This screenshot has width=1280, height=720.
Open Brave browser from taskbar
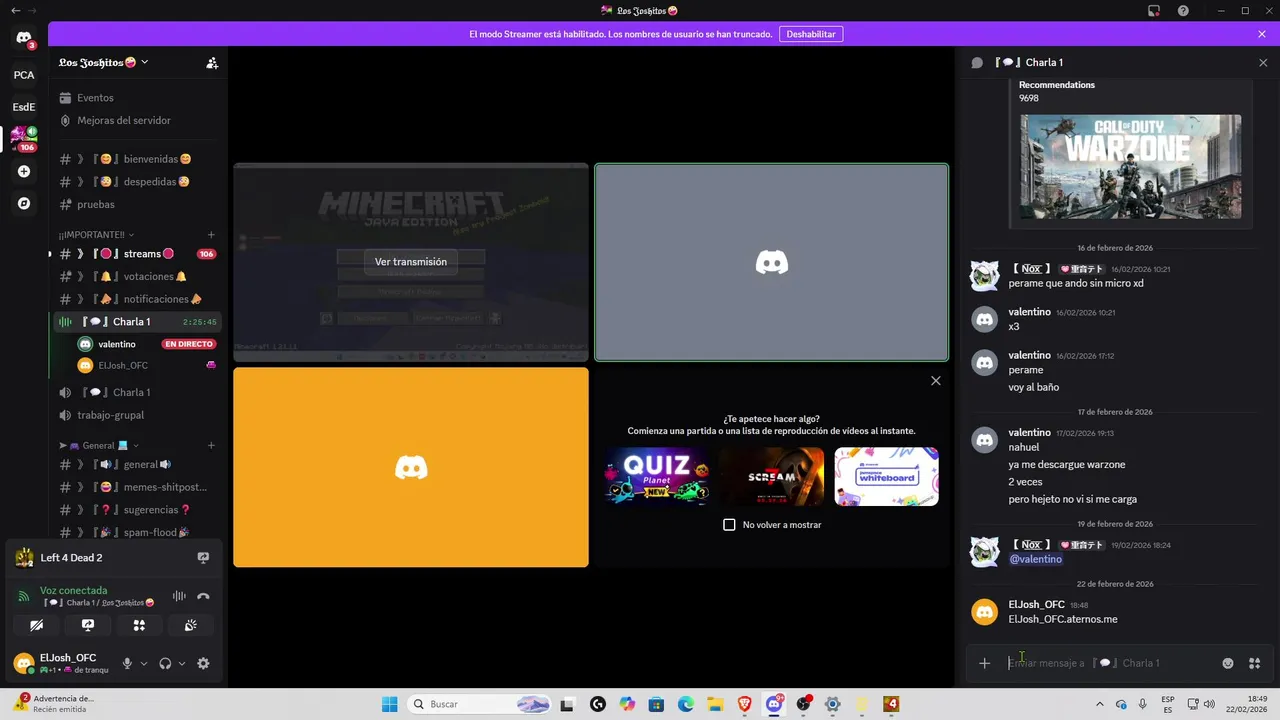coord(744,704)
